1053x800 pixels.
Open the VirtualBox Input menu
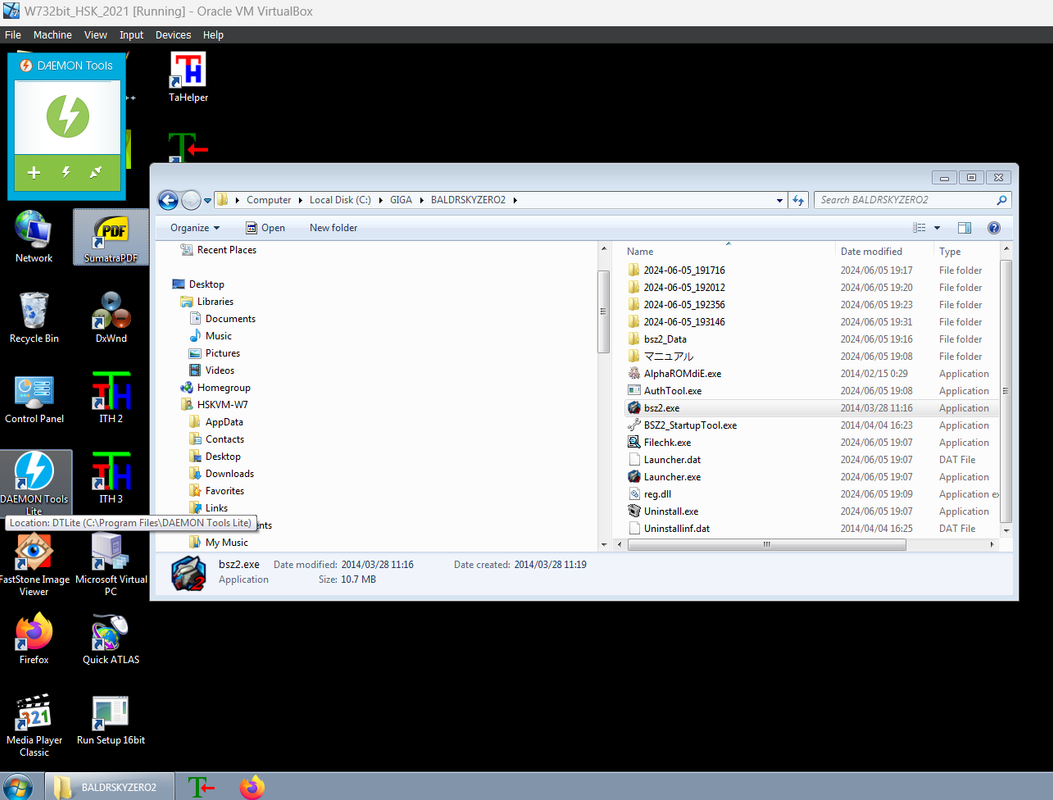[x=131, y=35]
